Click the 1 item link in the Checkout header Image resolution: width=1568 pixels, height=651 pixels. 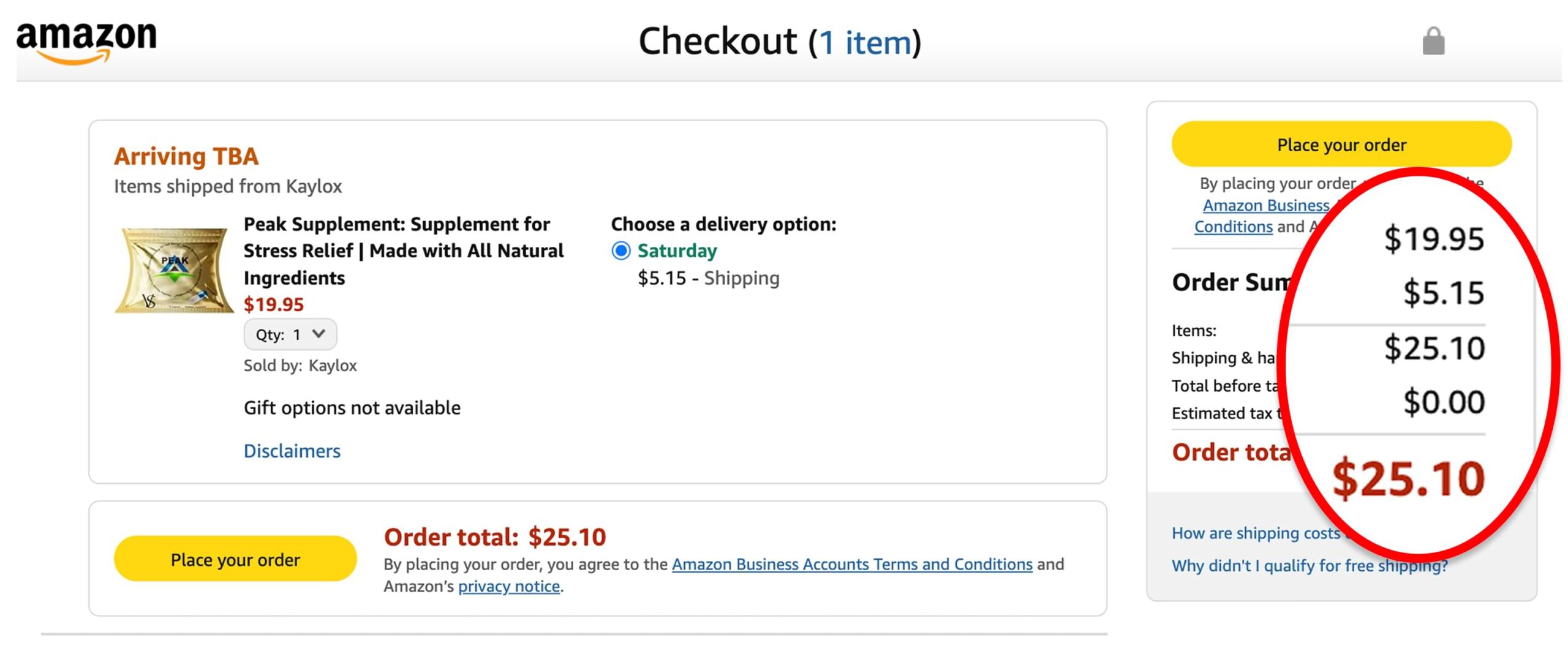(x=865, y=42)
